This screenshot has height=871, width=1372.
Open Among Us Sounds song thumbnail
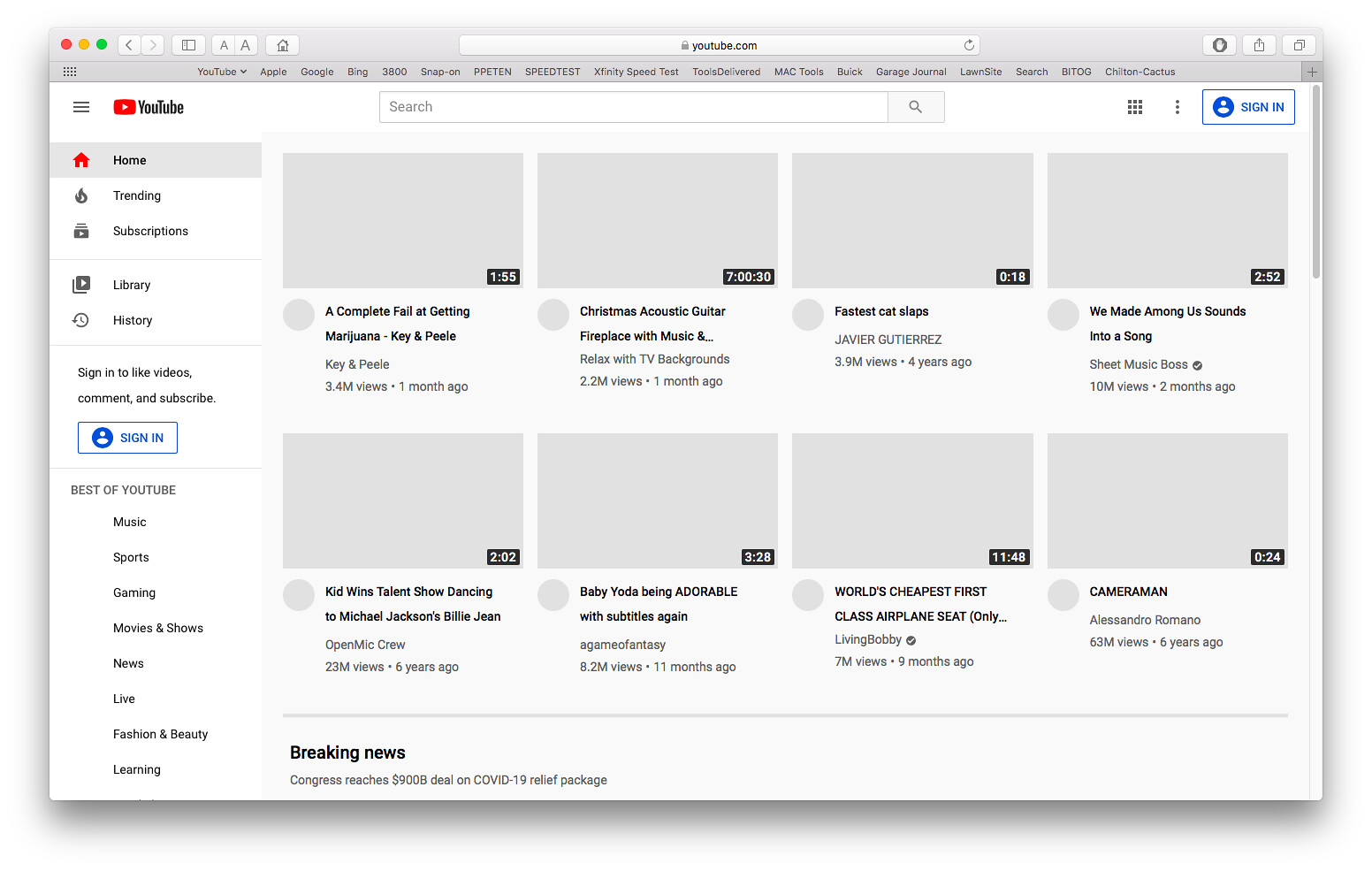coord(1168,220)
